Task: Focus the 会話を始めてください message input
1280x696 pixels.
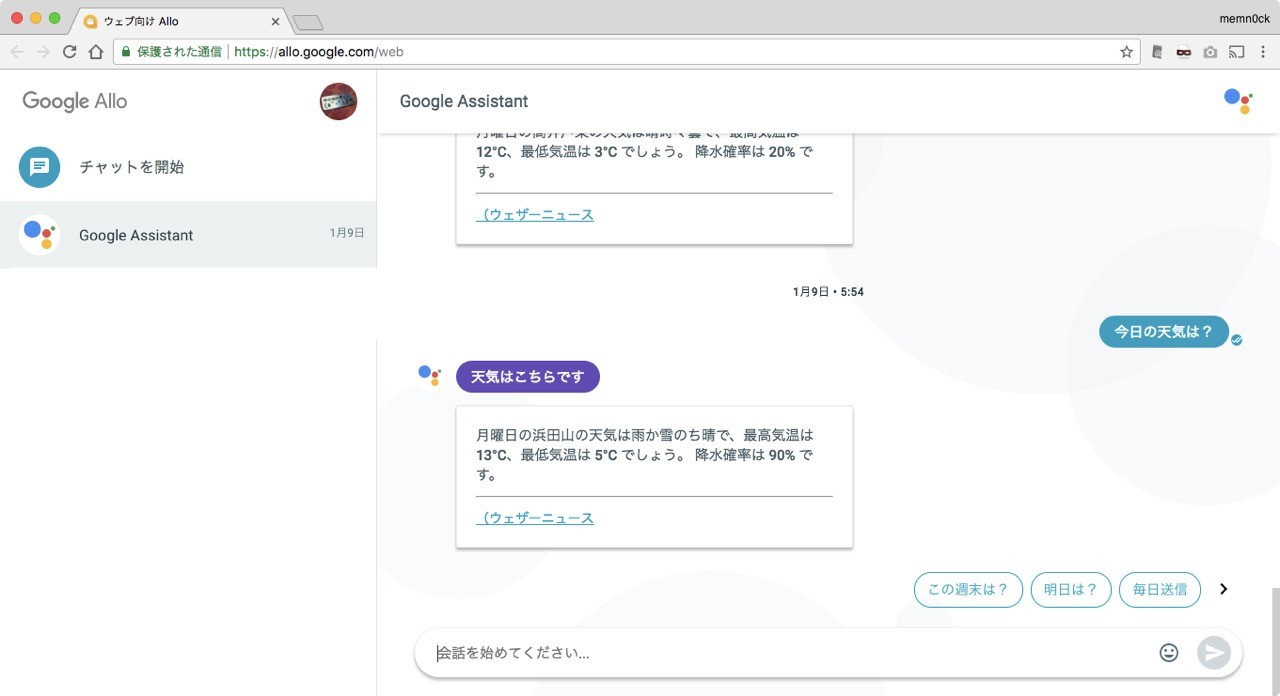Action: pos(790,653)
